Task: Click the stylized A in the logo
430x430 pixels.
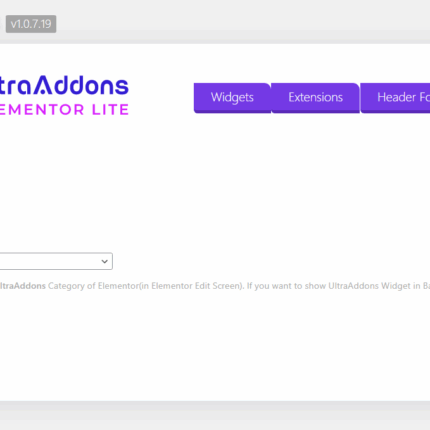Action: tap(51, 85)
